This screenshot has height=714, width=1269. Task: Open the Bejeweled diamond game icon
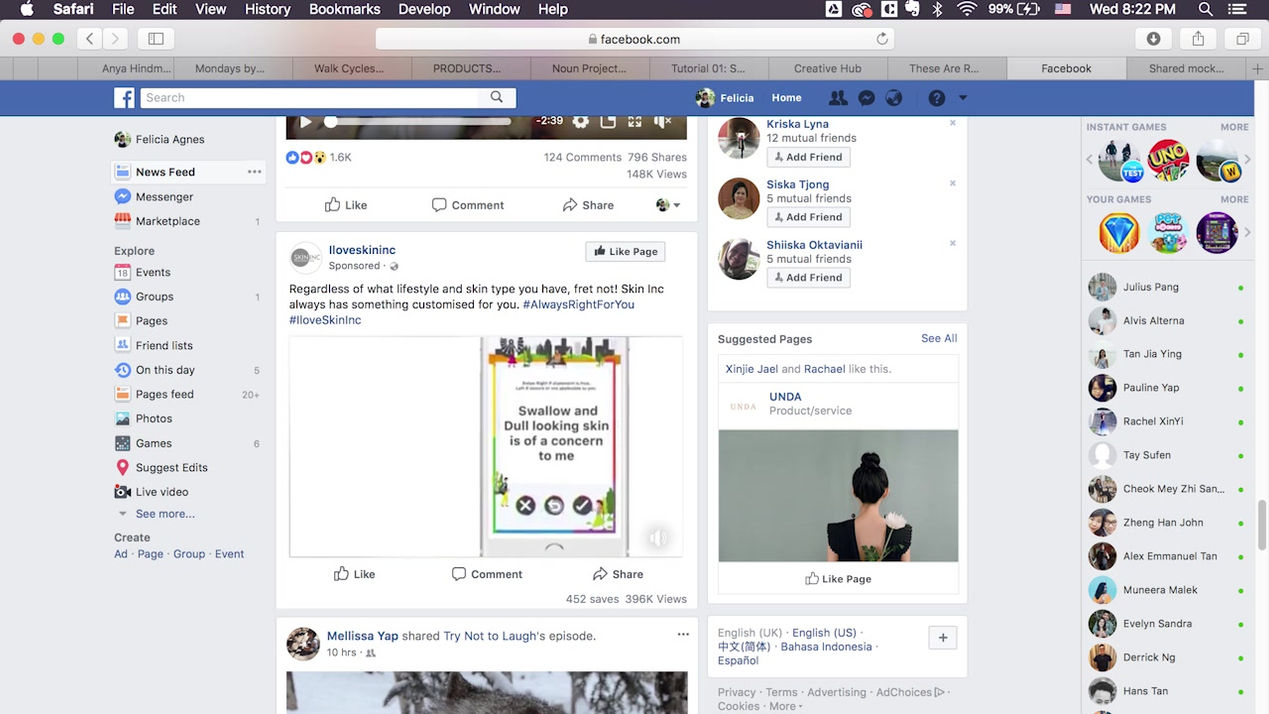click(1119, 233)
